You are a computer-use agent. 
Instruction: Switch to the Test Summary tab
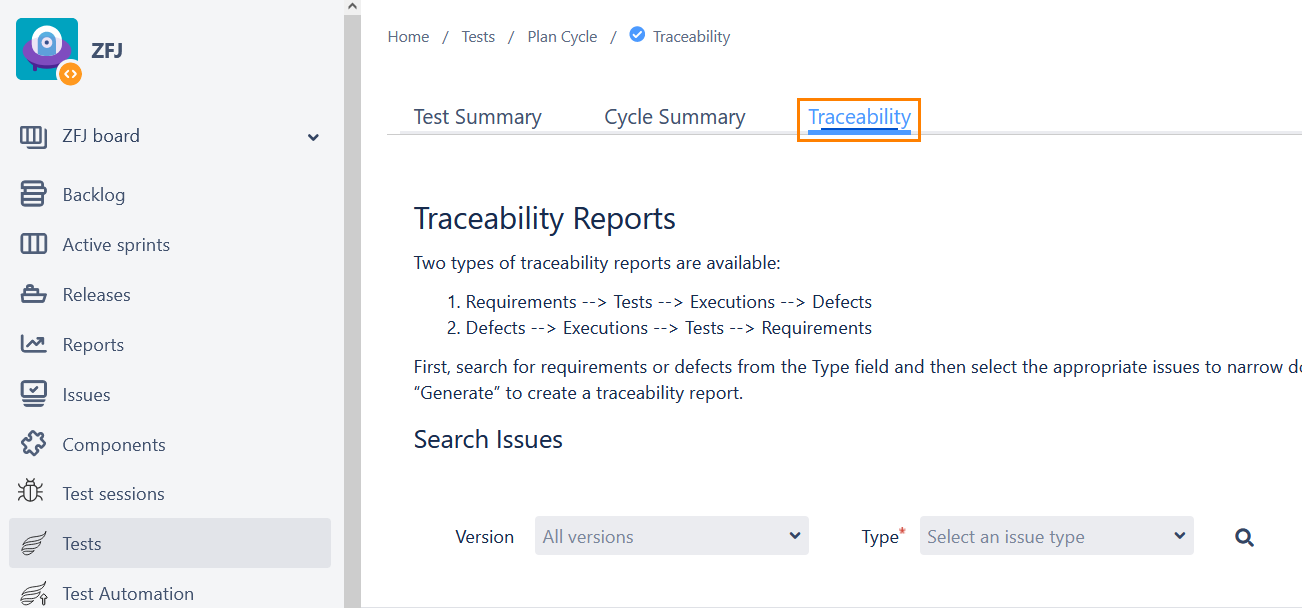coord(477,116)
